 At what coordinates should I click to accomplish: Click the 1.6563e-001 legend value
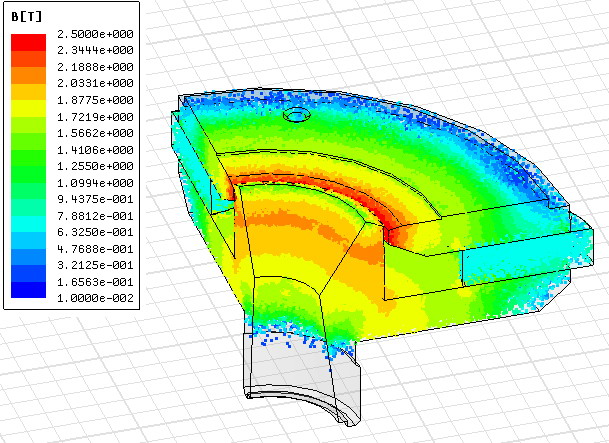click(96, 281)
